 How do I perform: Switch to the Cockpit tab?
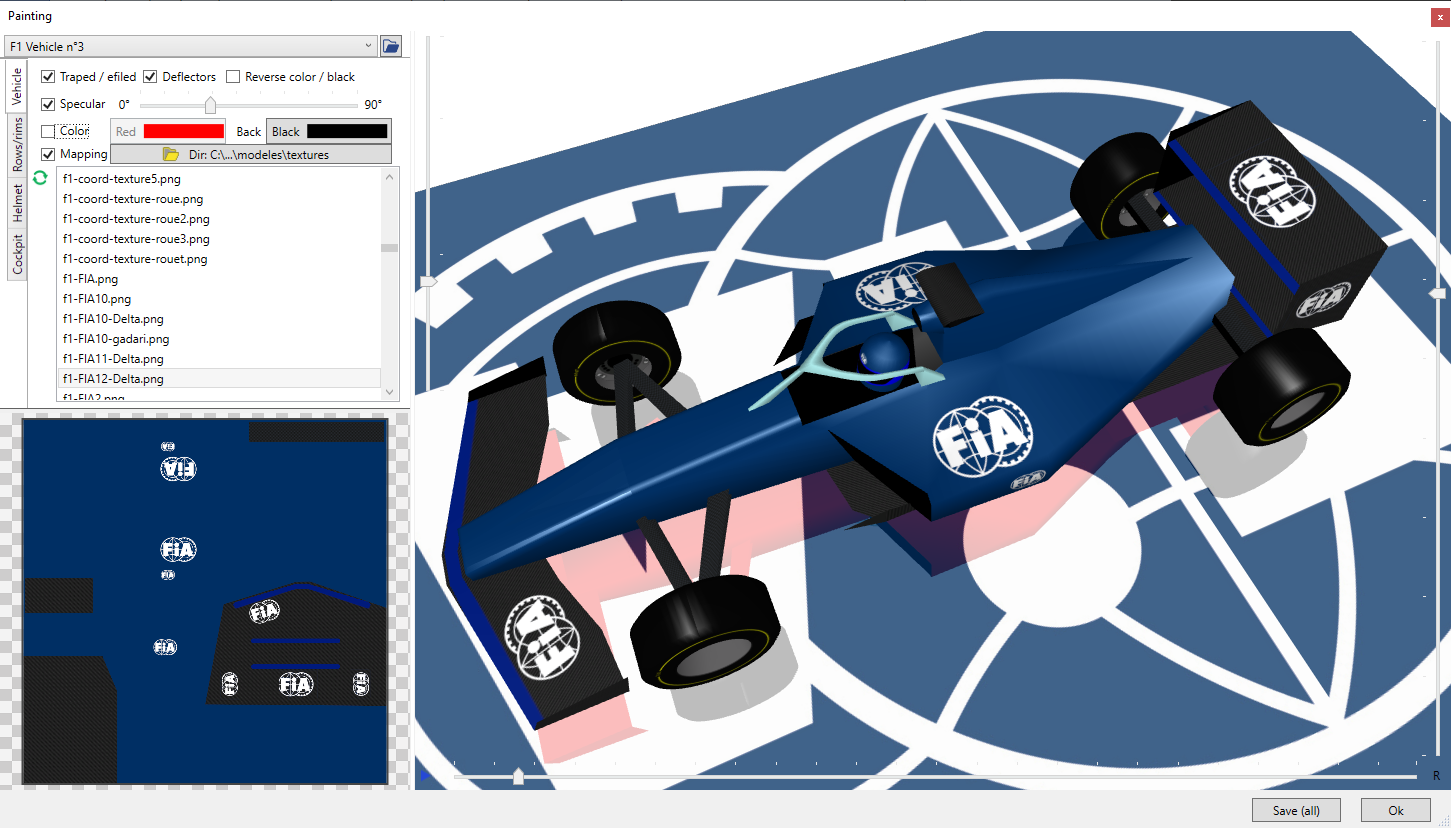(17, 254)
